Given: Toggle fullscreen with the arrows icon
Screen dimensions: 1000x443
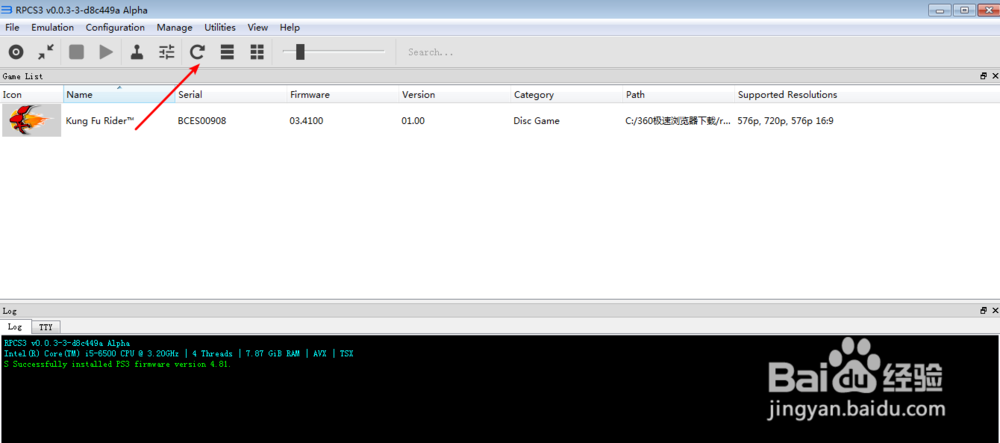Looking at the screenshot, I should click(46, 52).
